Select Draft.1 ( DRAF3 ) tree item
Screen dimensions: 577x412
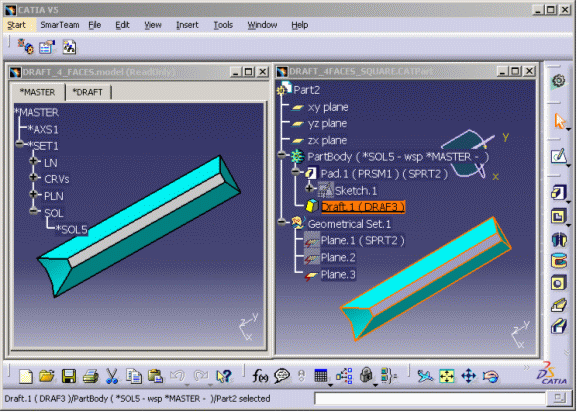click(363, 207)
